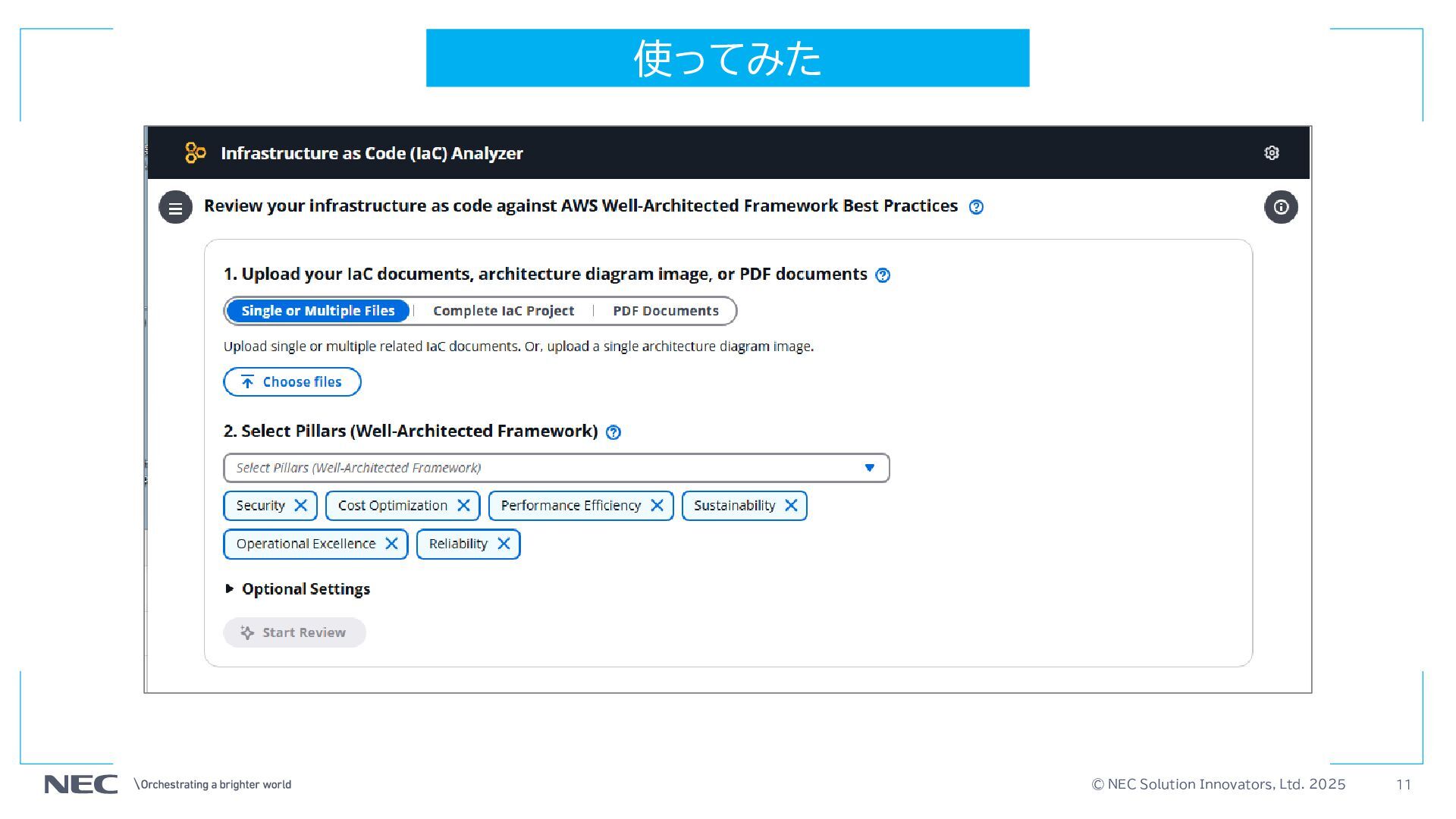
Task: Click the IaC Analyzer logo icon
Action: pos(195,152)
